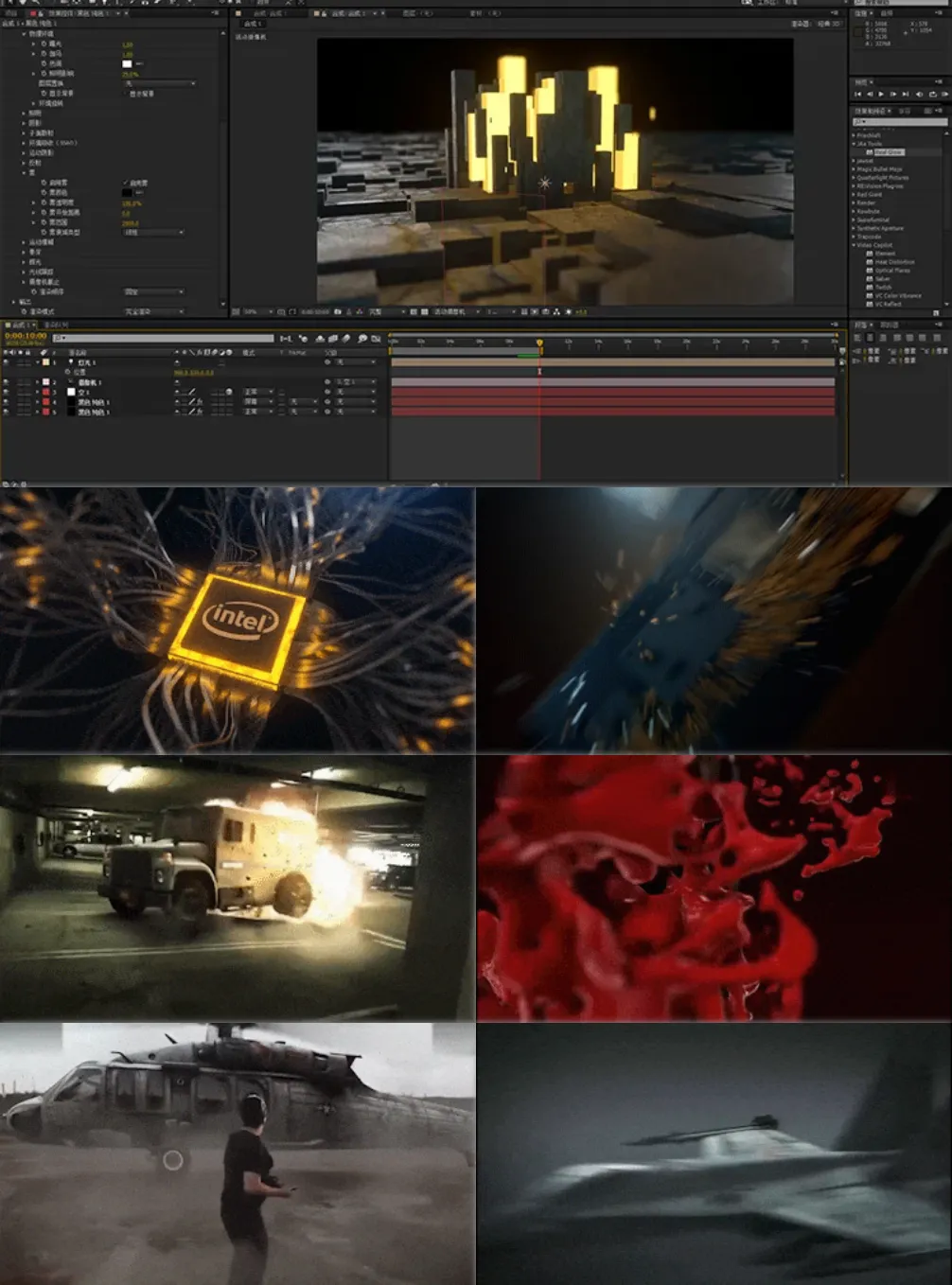Viewport: 952px width, 1285px height.
Task: Expand the Rowbyte effects category
Action: [x=854, y=211]
